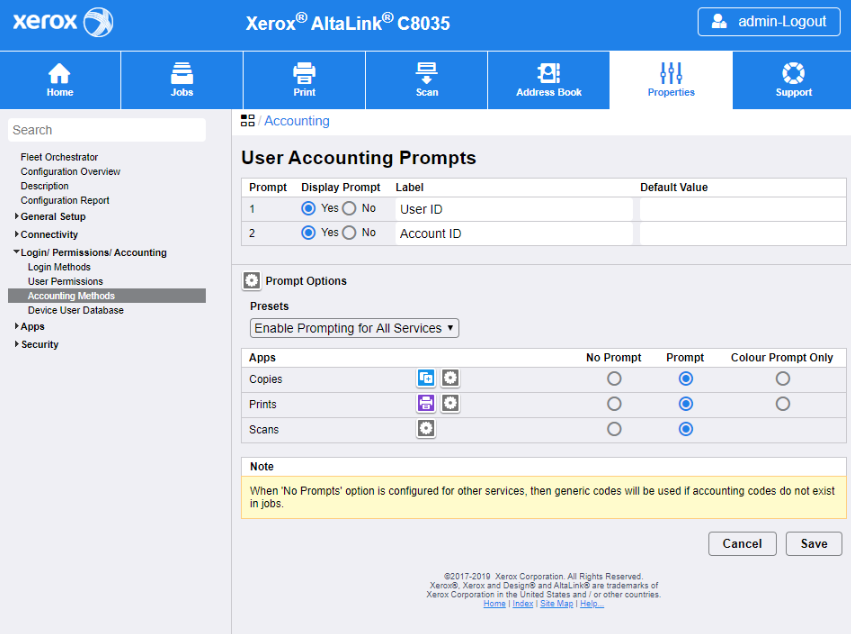Click the breadcrumb grid icon beside Accounting
The height and width of the screenshot is (634, 851).
click(x=247, y=121)
